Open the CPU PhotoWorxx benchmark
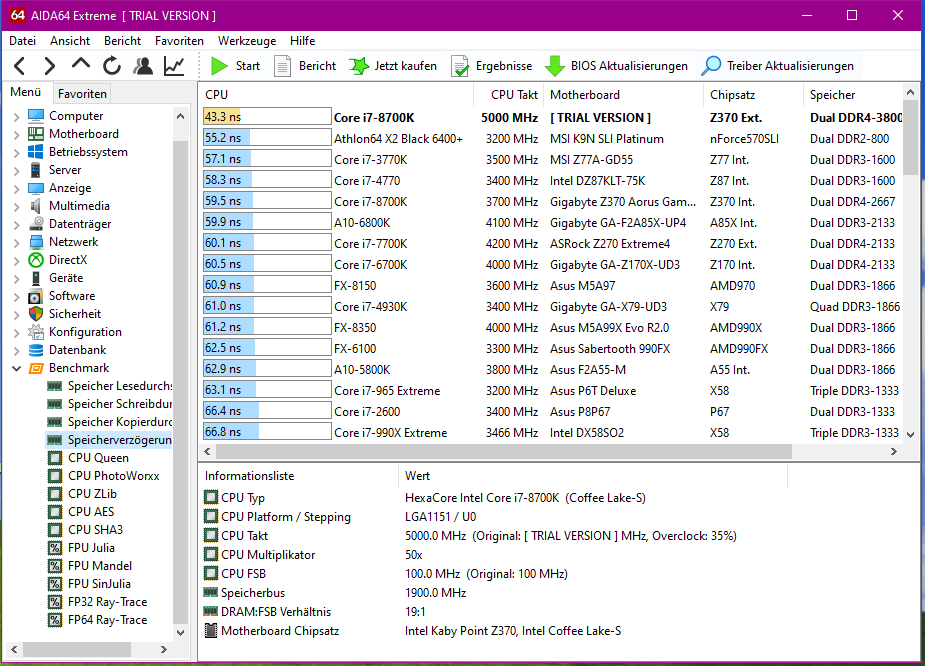 [x=113, y=475]
